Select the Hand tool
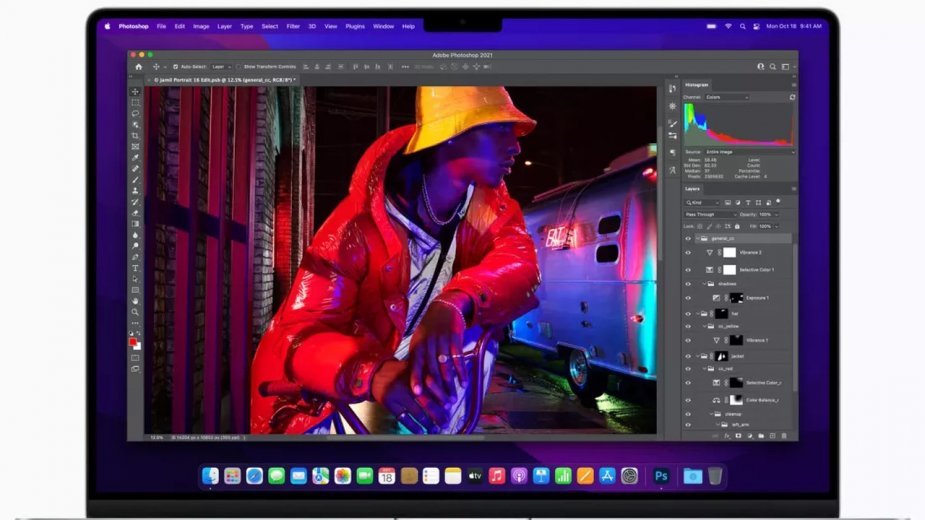 tap(135, 301)
